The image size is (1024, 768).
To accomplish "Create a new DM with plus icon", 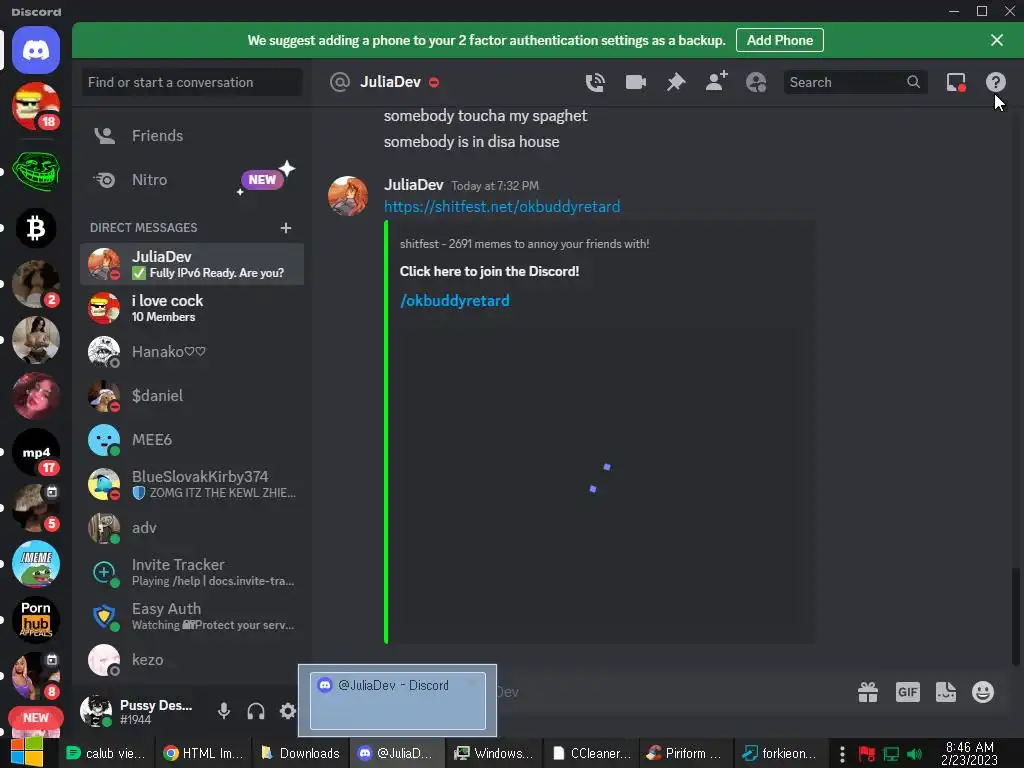I will point(285,228).
